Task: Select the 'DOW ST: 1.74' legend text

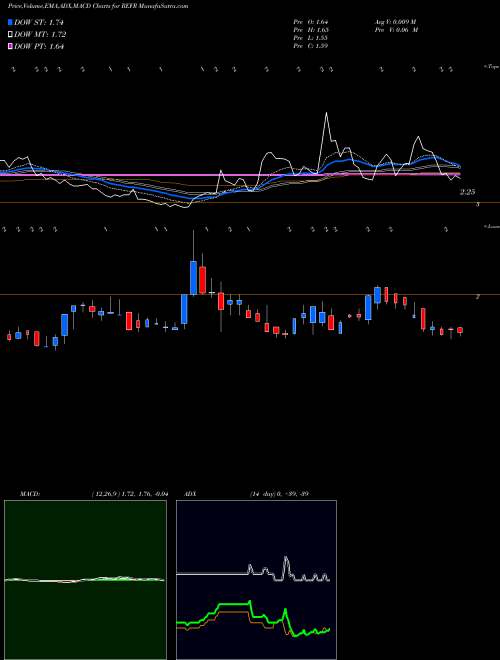Action: pos(39,22)
